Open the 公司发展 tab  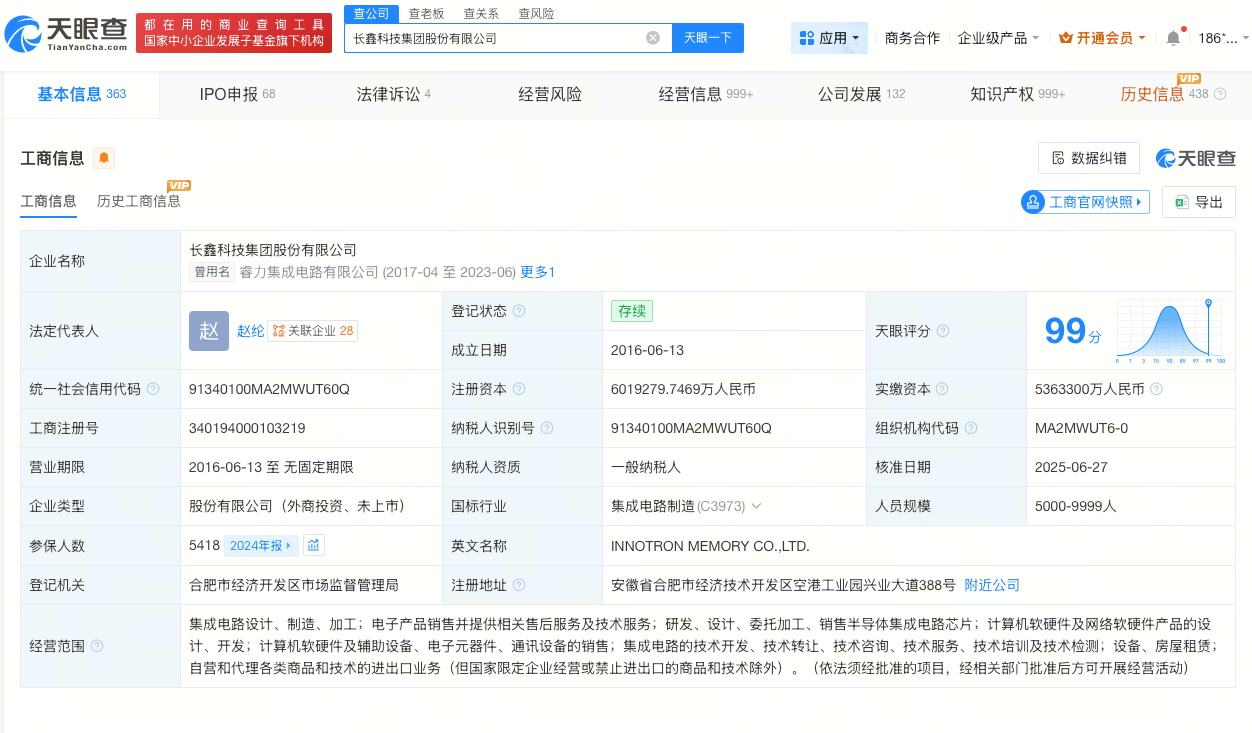point(861,94)
